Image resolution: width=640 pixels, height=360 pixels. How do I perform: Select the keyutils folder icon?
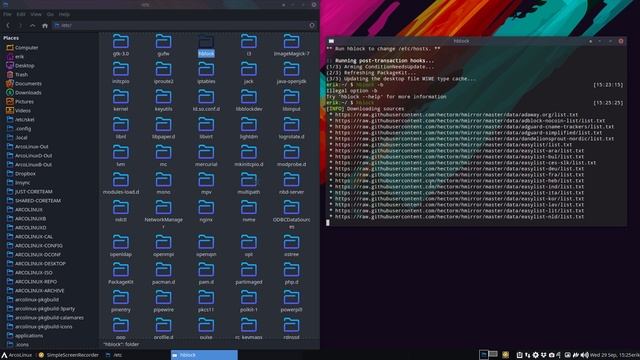coord(163,98)
